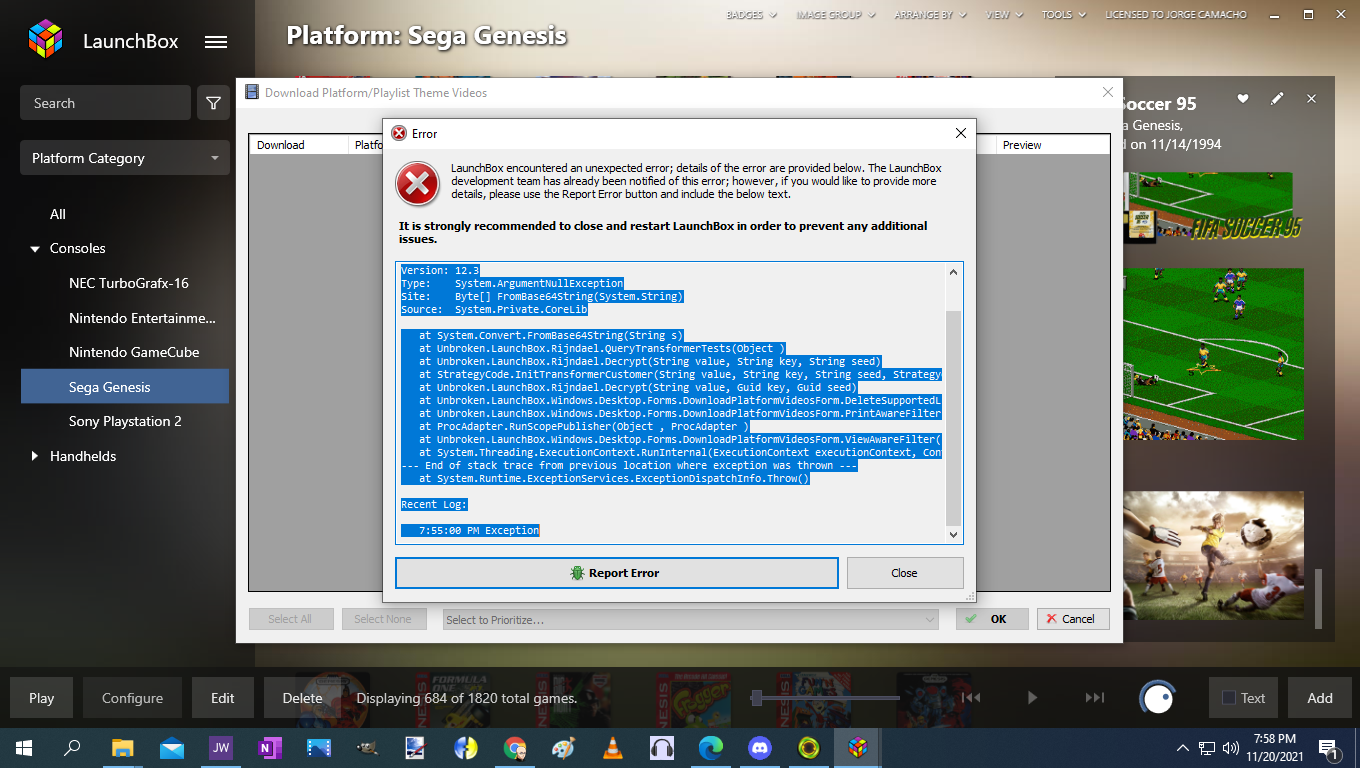The image size is (1360, 768).
Task: Click the FIFA Soccer 95 gameplay screenshot
Action: [1213, 354]
